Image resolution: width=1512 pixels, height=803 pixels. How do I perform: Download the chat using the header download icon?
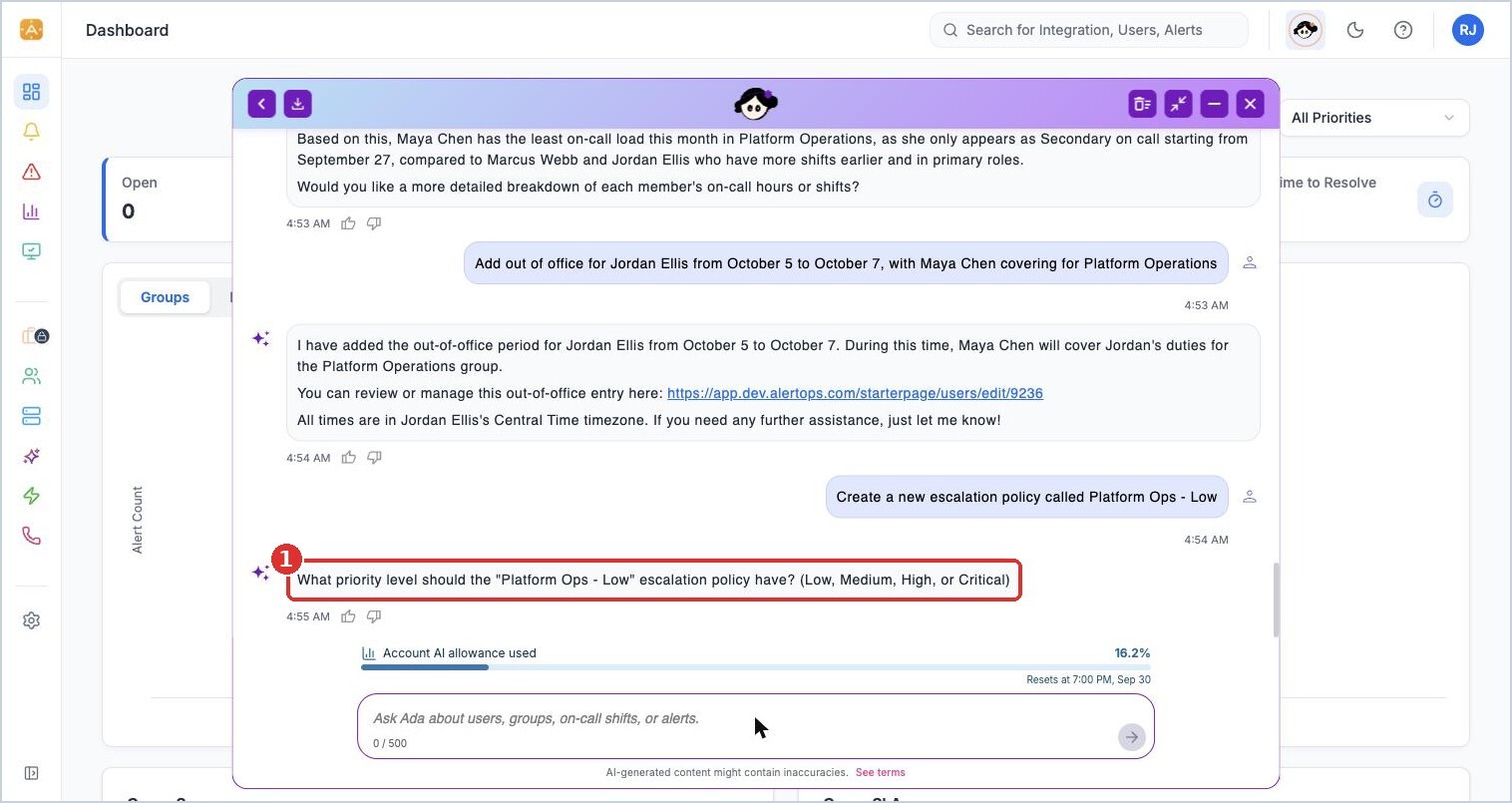tap(297, 104)
